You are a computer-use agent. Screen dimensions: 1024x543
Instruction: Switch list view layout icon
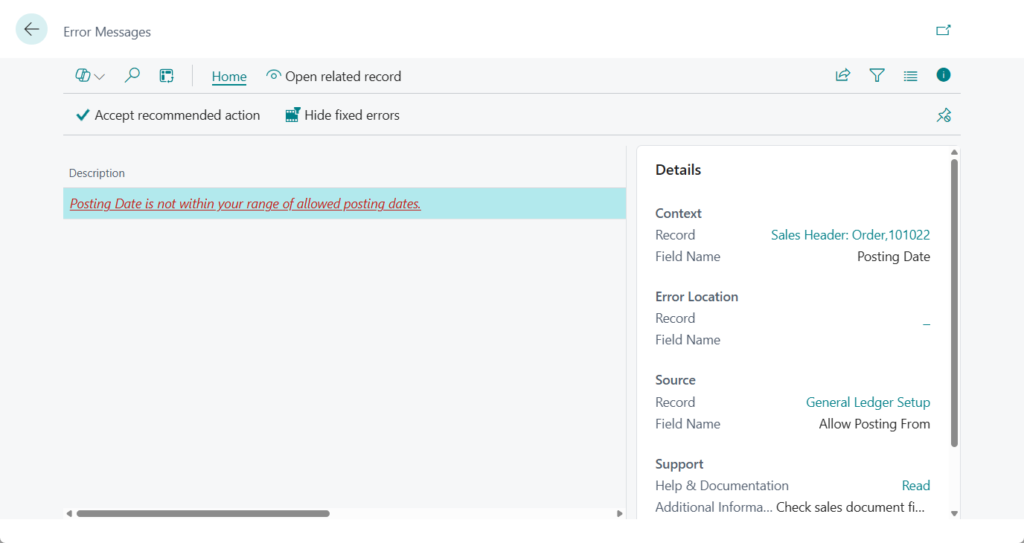[910, 76]
